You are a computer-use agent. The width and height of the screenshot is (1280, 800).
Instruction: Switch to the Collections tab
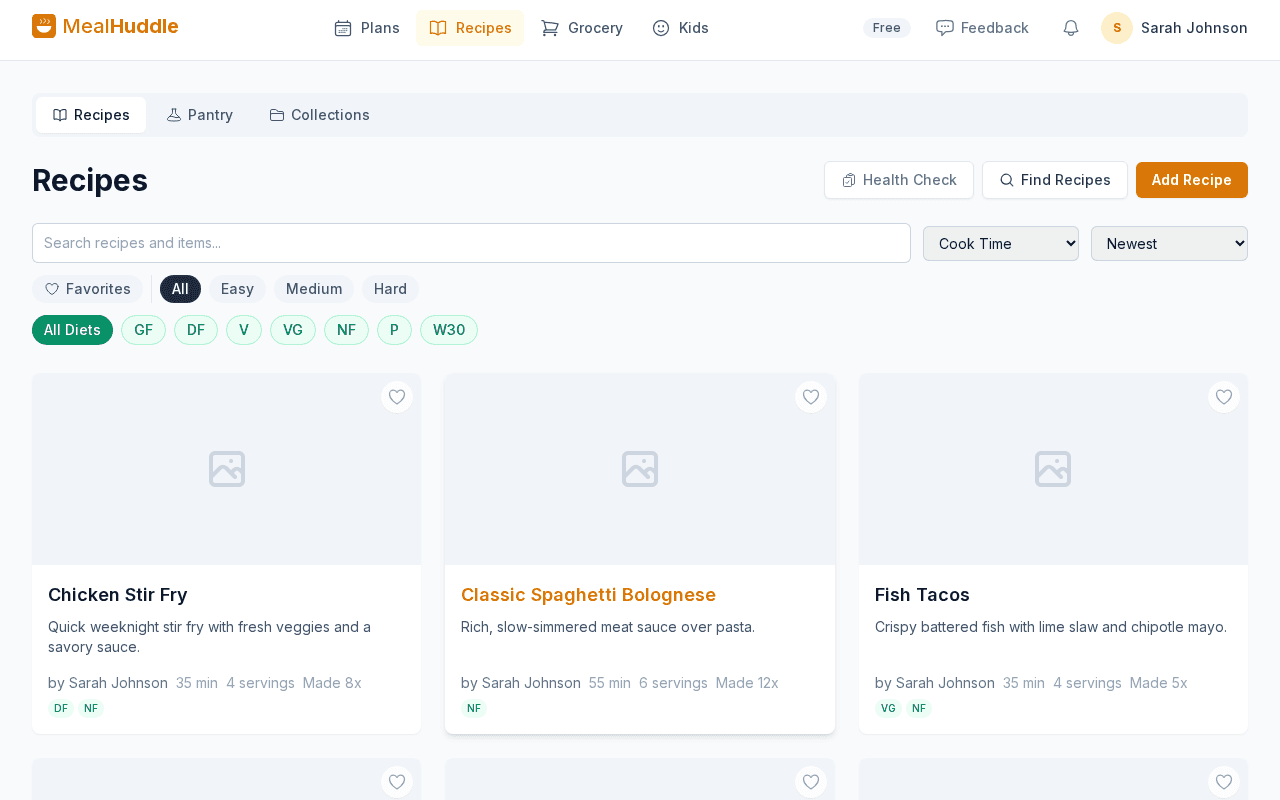[320, 115]
